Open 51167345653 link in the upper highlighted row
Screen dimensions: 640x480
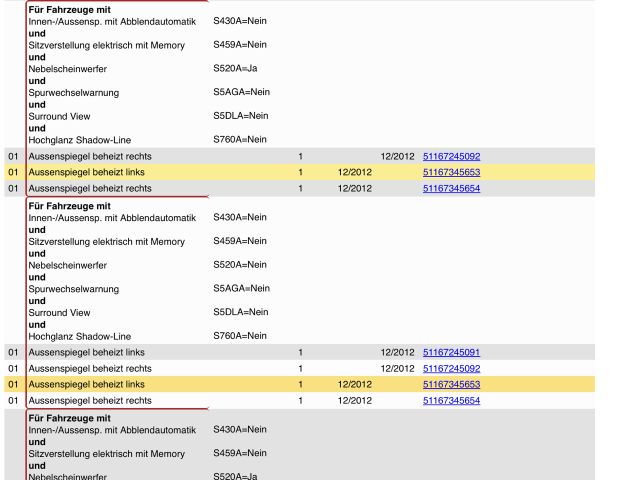pyautogui.click(x=451, y=173)
